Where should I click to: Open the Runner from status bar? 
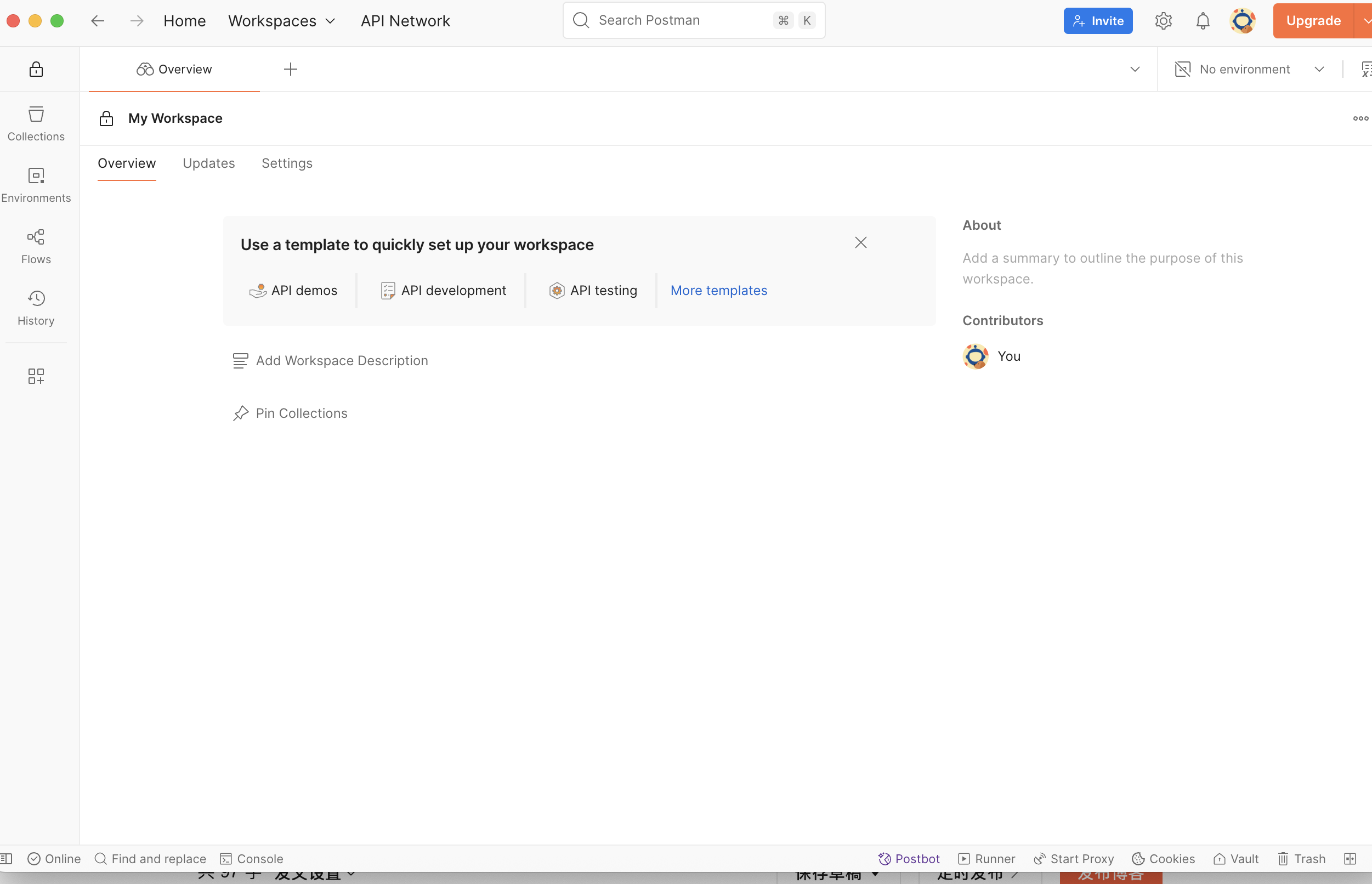987,858
